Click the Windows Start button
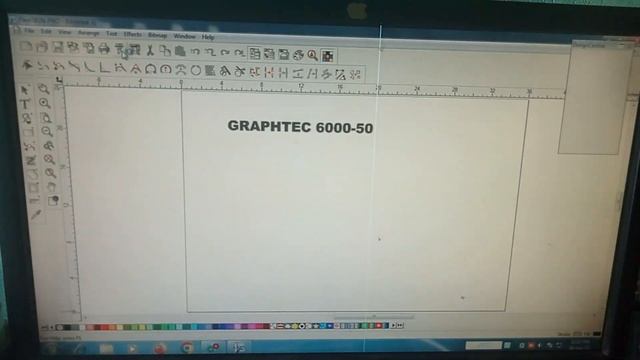 point(51,348)
